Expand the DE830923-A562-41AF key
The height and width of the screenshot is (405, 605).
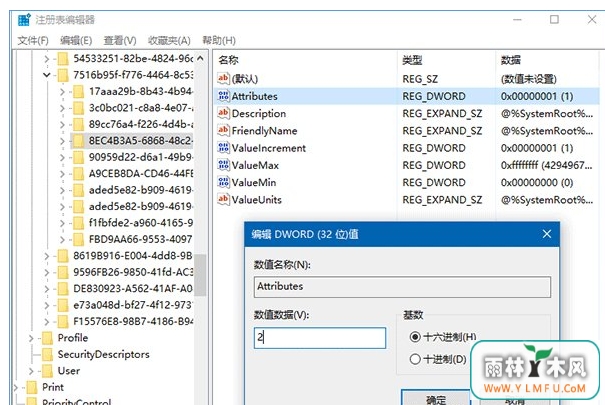tap(47, 289)
